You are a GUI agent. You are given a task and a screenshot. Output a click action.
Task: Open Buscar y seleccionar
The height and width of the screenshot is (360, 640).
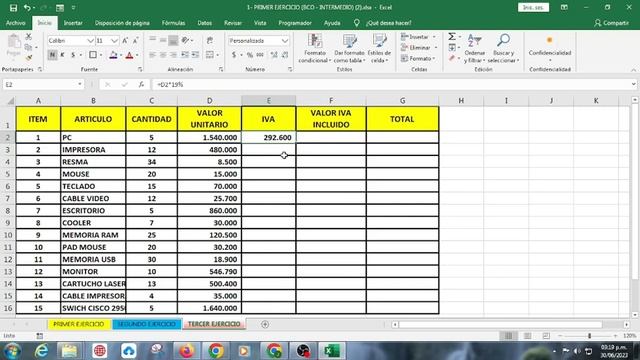[503, 48]
